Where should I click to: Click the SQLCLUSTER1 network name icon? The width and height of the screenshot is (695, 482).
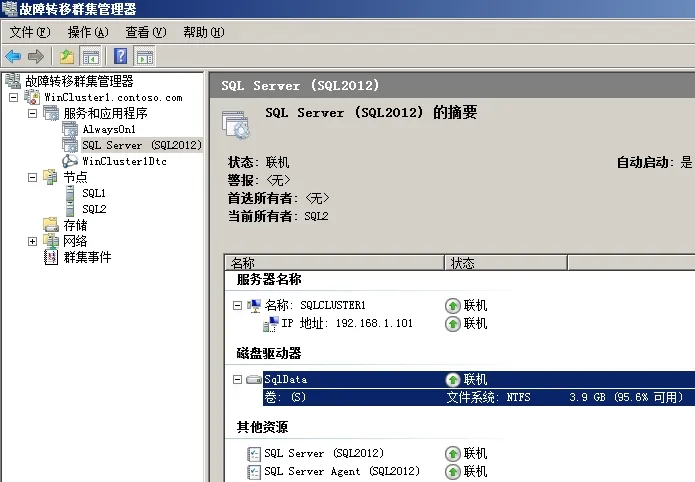[x=254, y=306]
